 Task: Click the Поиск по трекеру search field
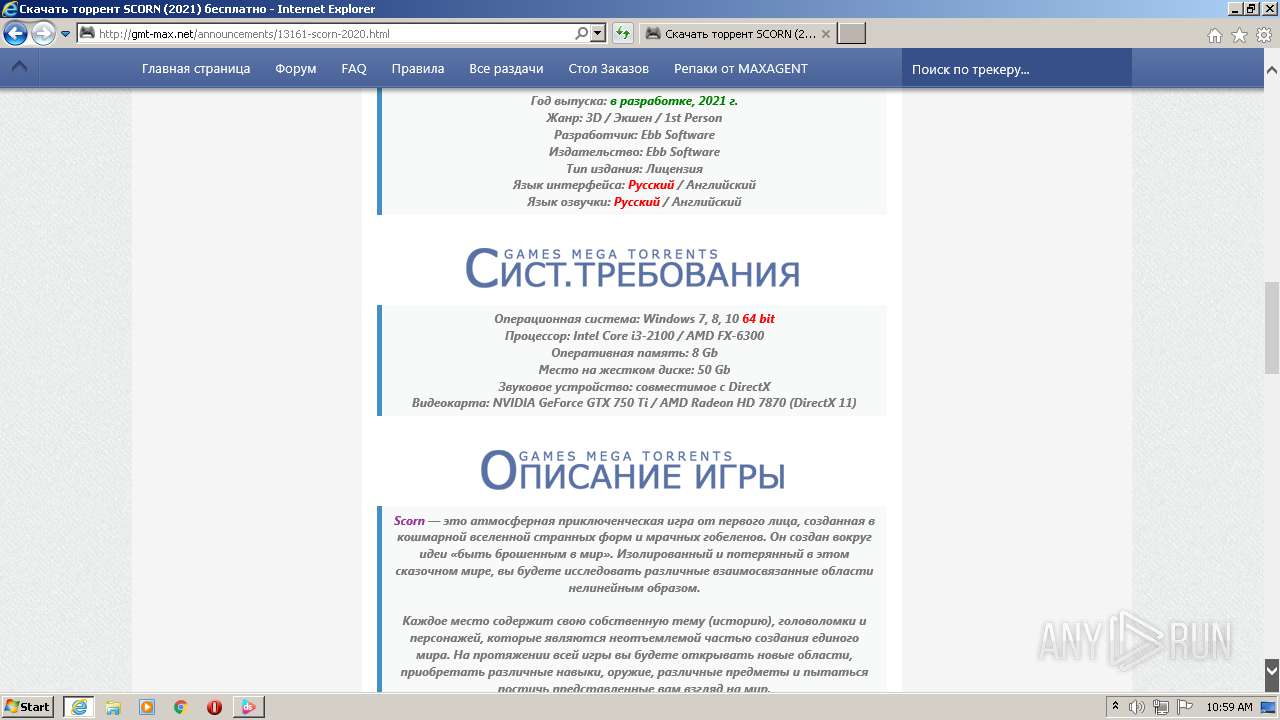coord(1017,69)
